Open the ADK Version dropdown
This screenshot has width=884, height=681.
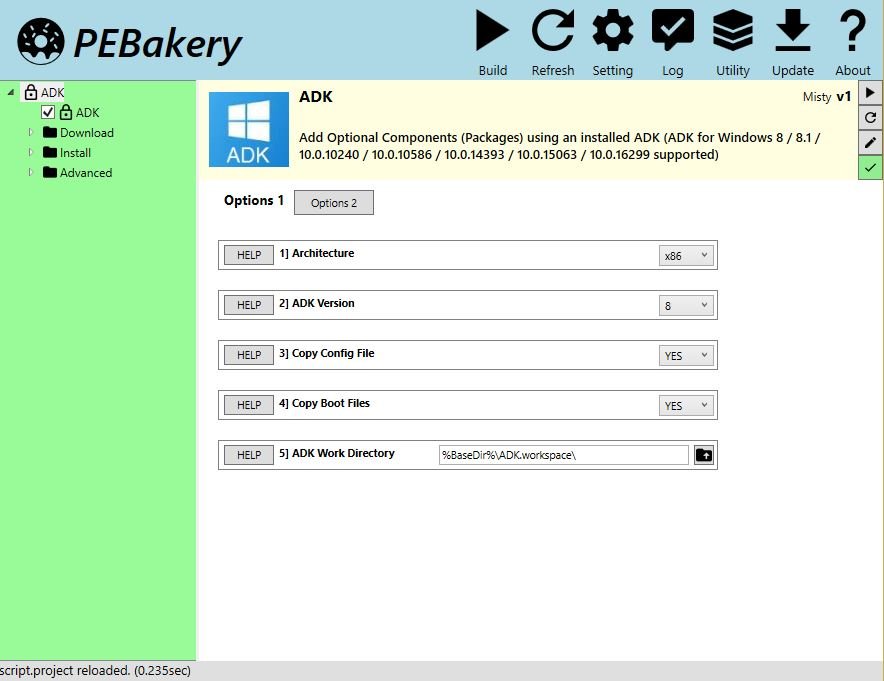686,306
